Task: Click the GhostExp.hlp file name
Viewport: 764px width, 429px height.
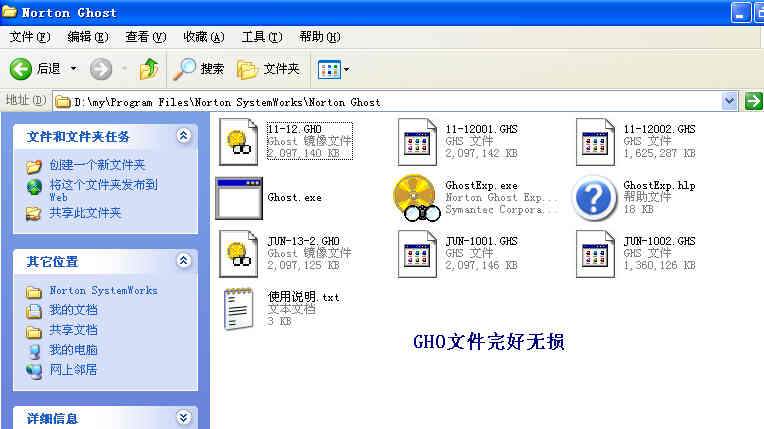Action: [x=659, y=185]
